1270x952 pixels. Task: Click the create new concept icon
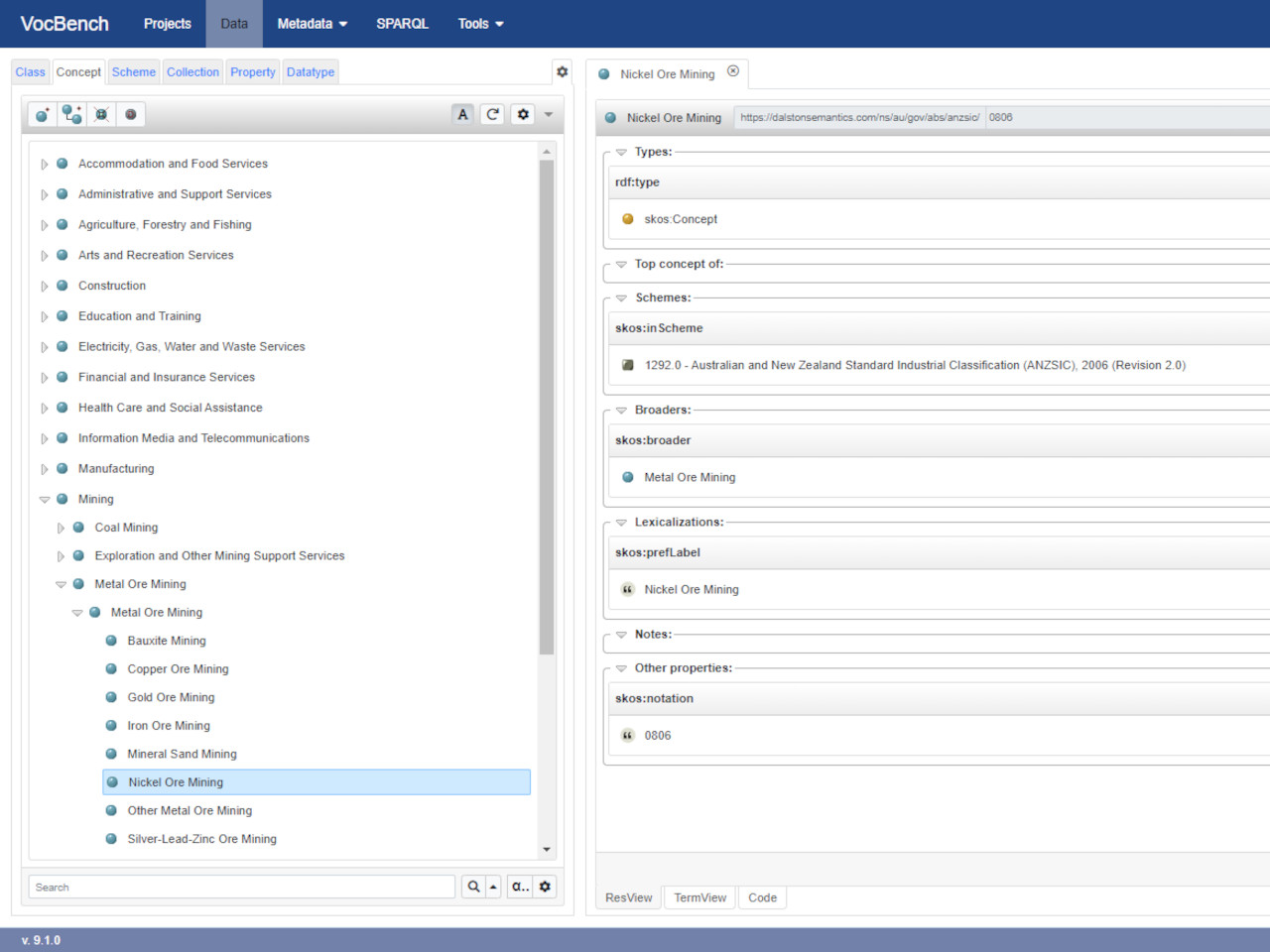(x=42, y=115)
